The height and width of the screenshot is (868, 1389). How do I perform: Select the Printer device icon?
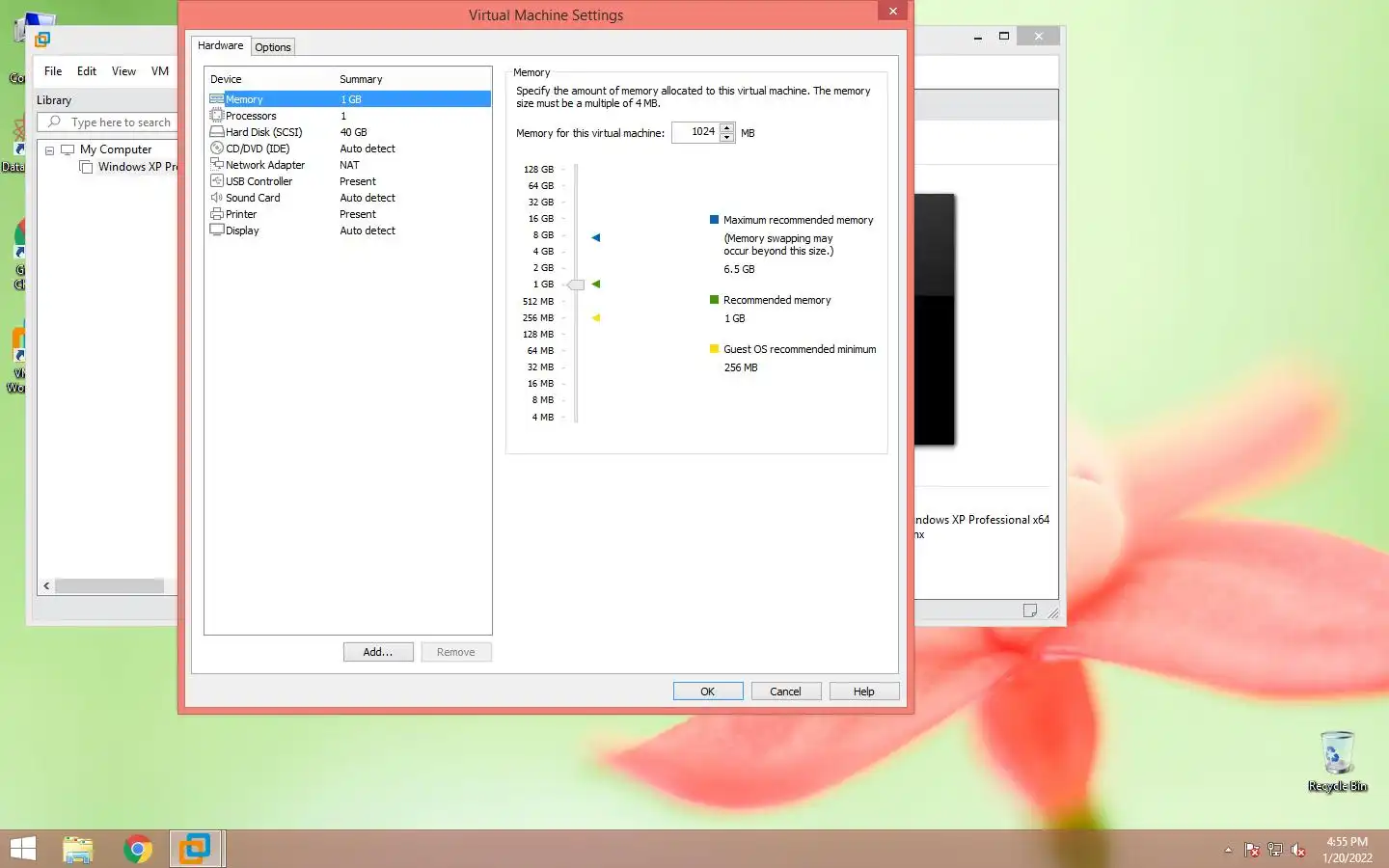click(217, 214)
